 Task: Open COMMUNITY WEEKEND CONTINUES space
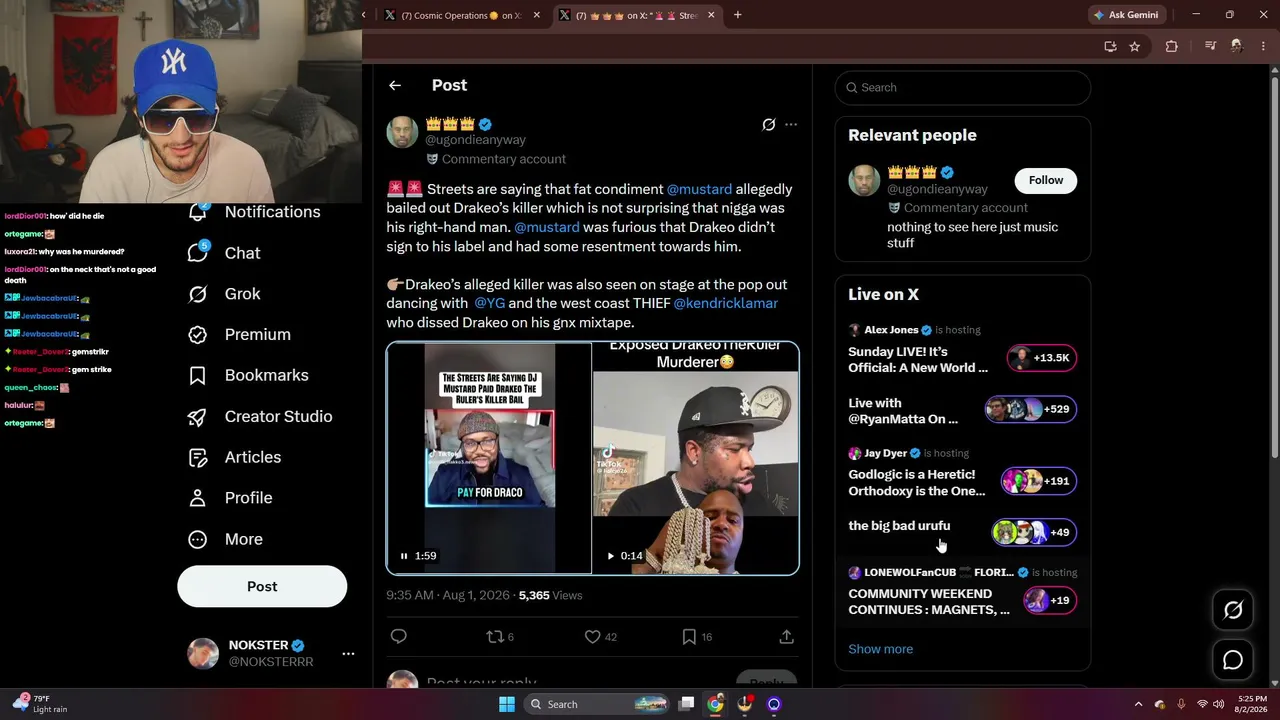click(x=962, y=593)
